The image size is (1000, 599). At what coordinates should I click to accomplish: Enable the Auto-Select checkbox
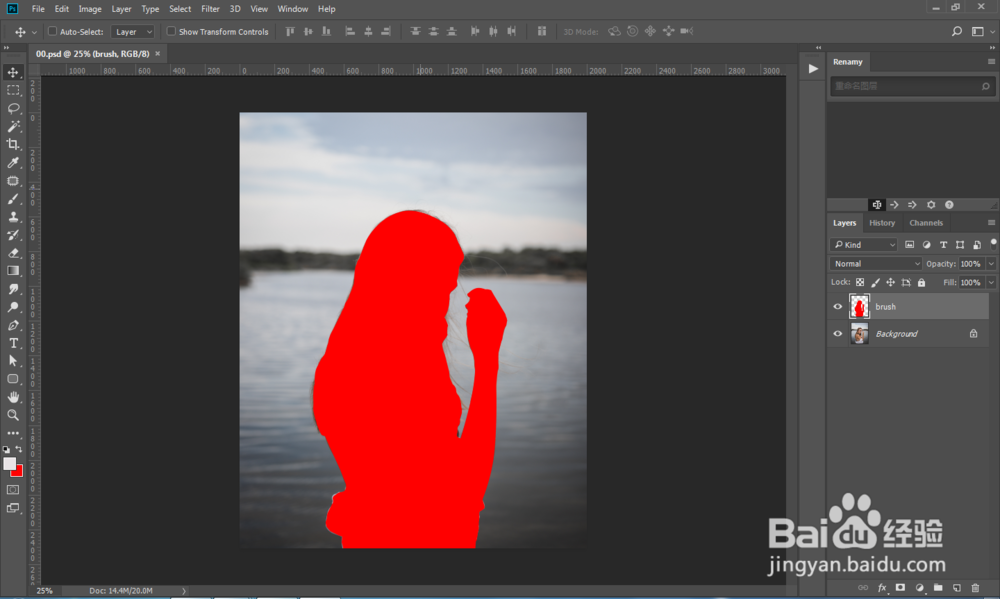point(52,31)
